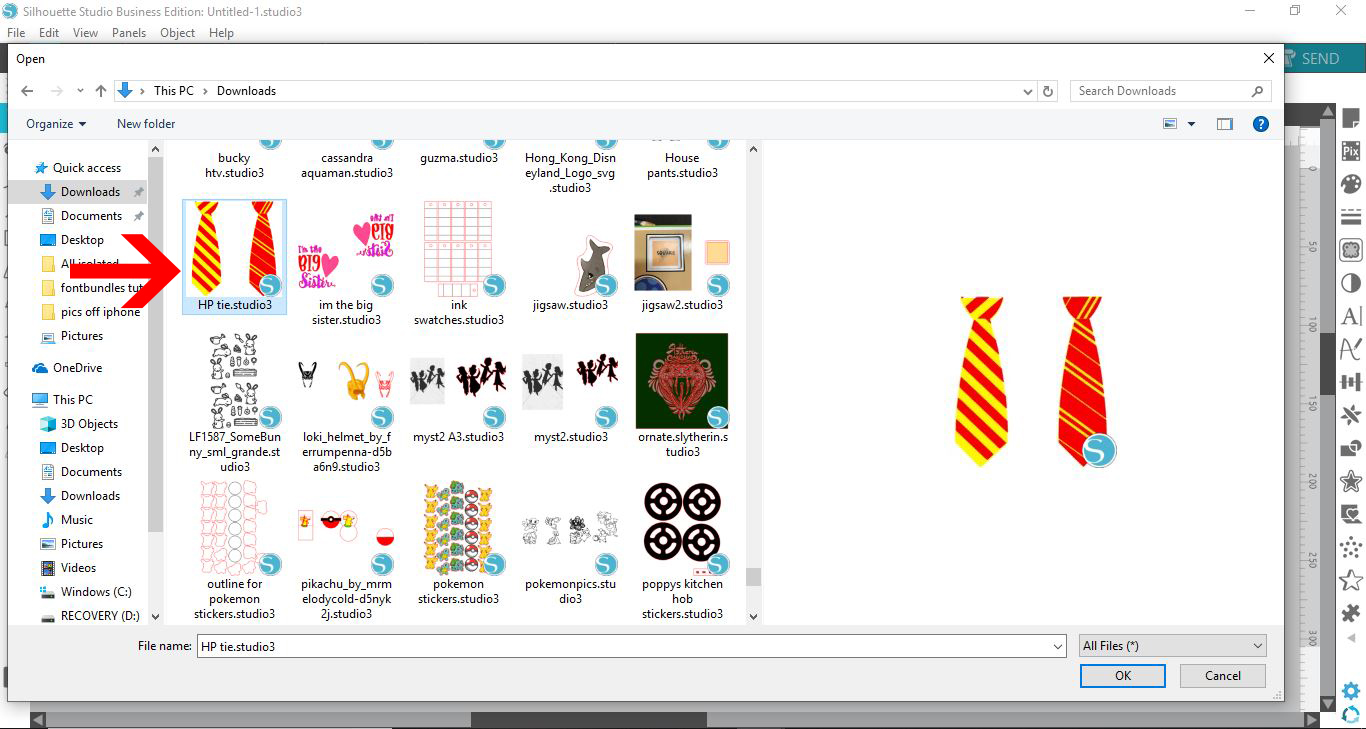Open the Fill color palette panel

coord(1351,184)
